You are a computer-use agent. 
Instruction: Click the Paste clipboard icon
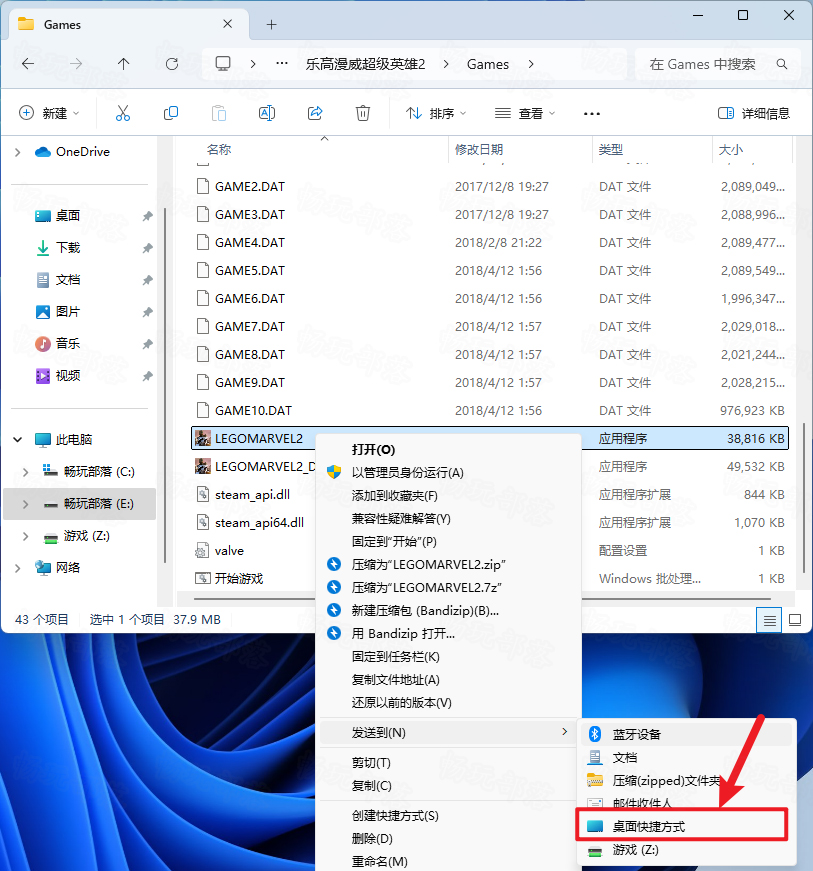(x=219, y=113)
